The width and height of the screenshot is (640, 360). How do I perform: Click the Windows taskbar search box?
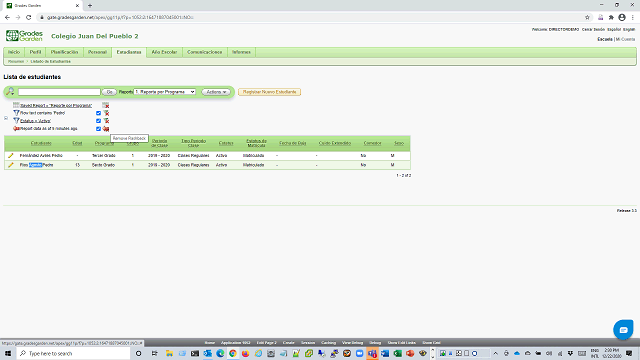73,353
